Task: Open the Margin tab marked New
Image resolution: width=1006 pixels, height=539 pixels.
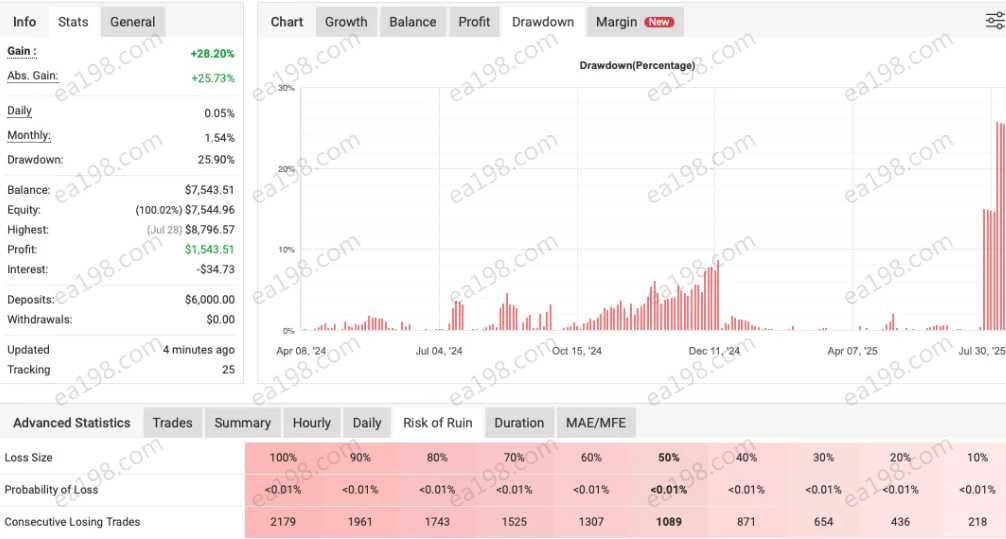Action: point(633,22)
